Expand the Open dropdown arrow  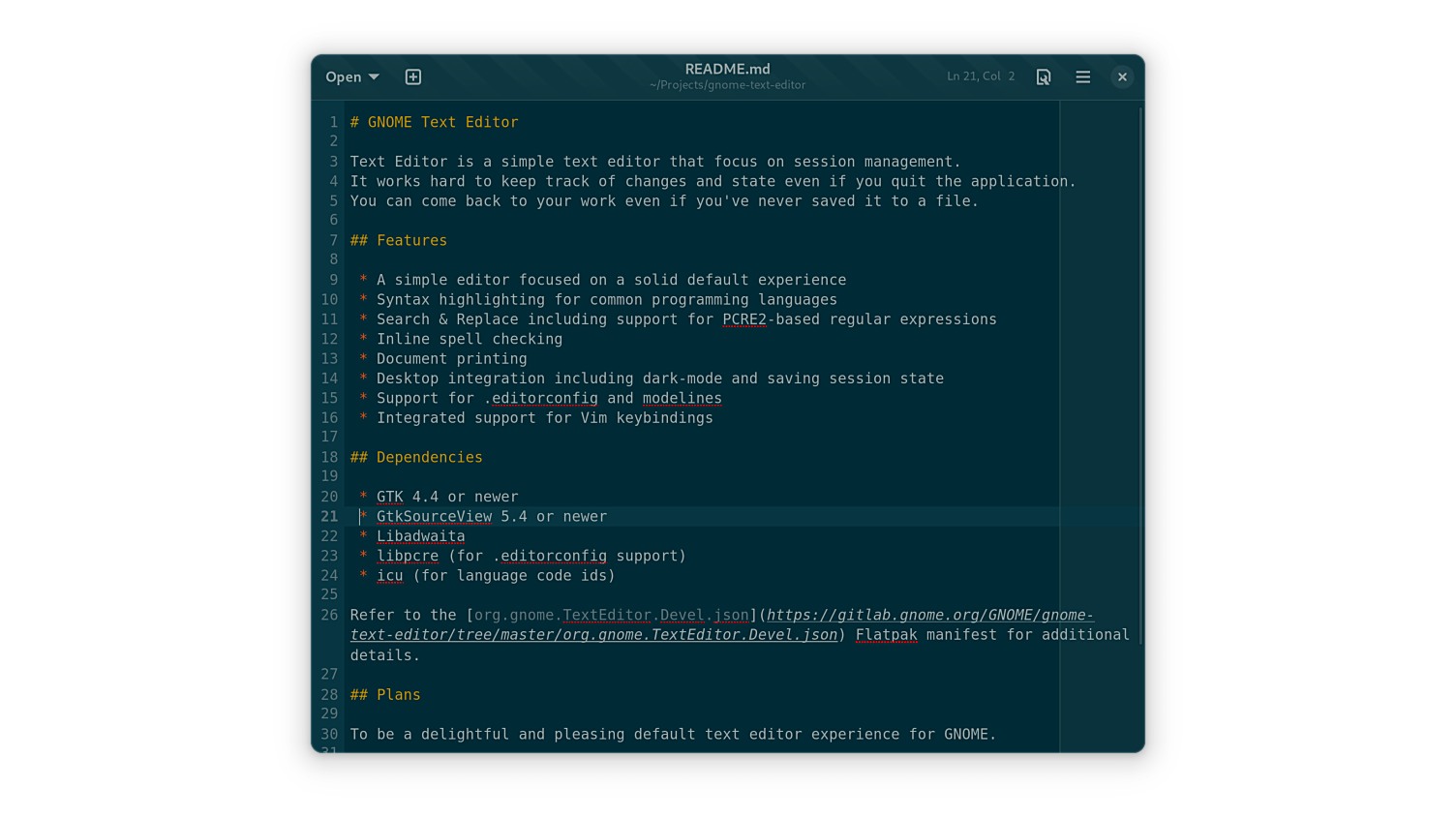click(374, 76)
